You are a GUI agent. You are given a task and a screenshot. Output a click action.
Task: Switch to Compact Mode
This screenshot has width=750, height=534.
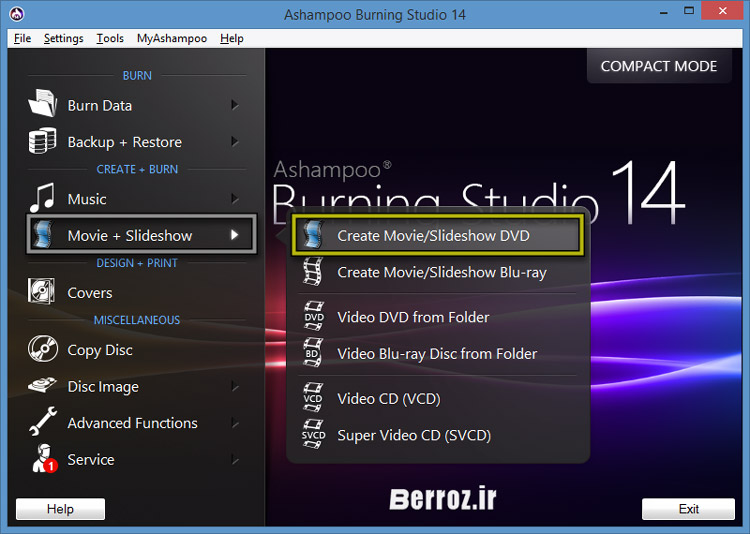coord(658,66)
